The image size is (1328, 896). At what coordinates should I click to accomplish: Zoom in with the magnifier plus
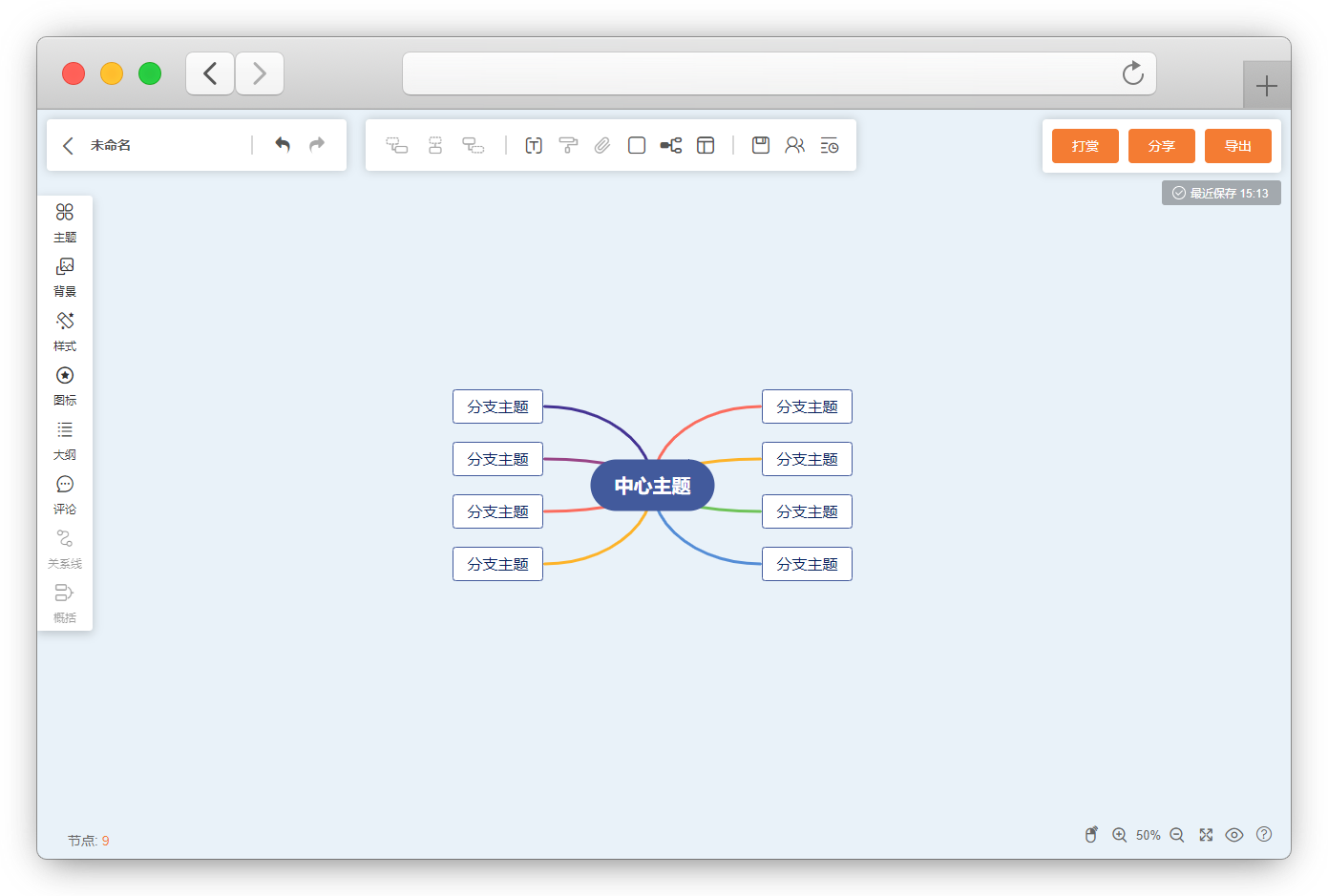pos(1120,835)
